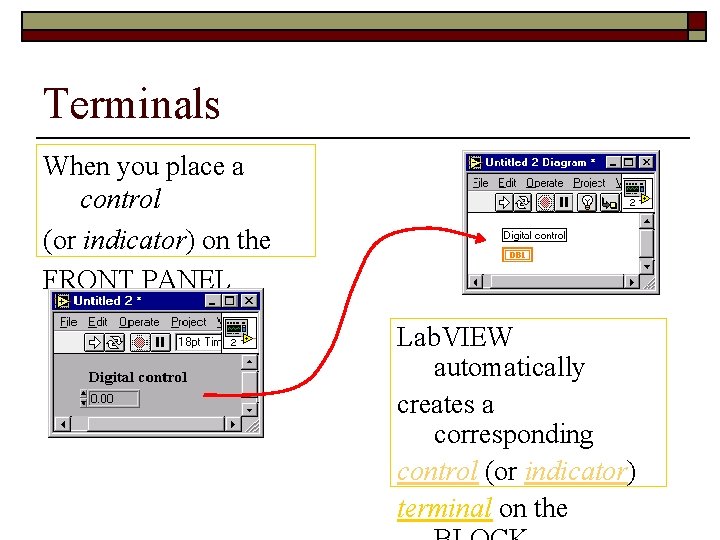Open Operate menu in Untitled 2 front panel
Screen dimensions: 720x540
click(x=139, y=322)
